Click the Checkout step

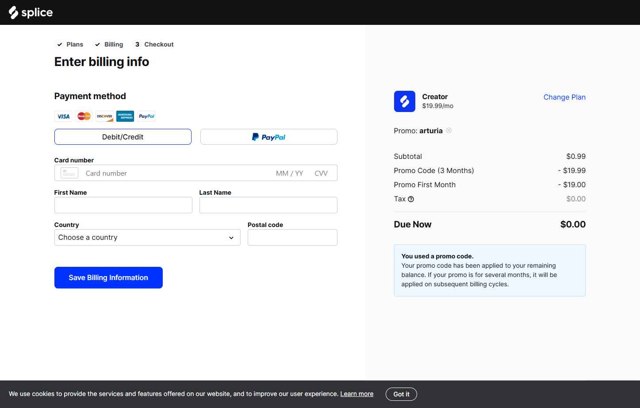coord(154,44)
